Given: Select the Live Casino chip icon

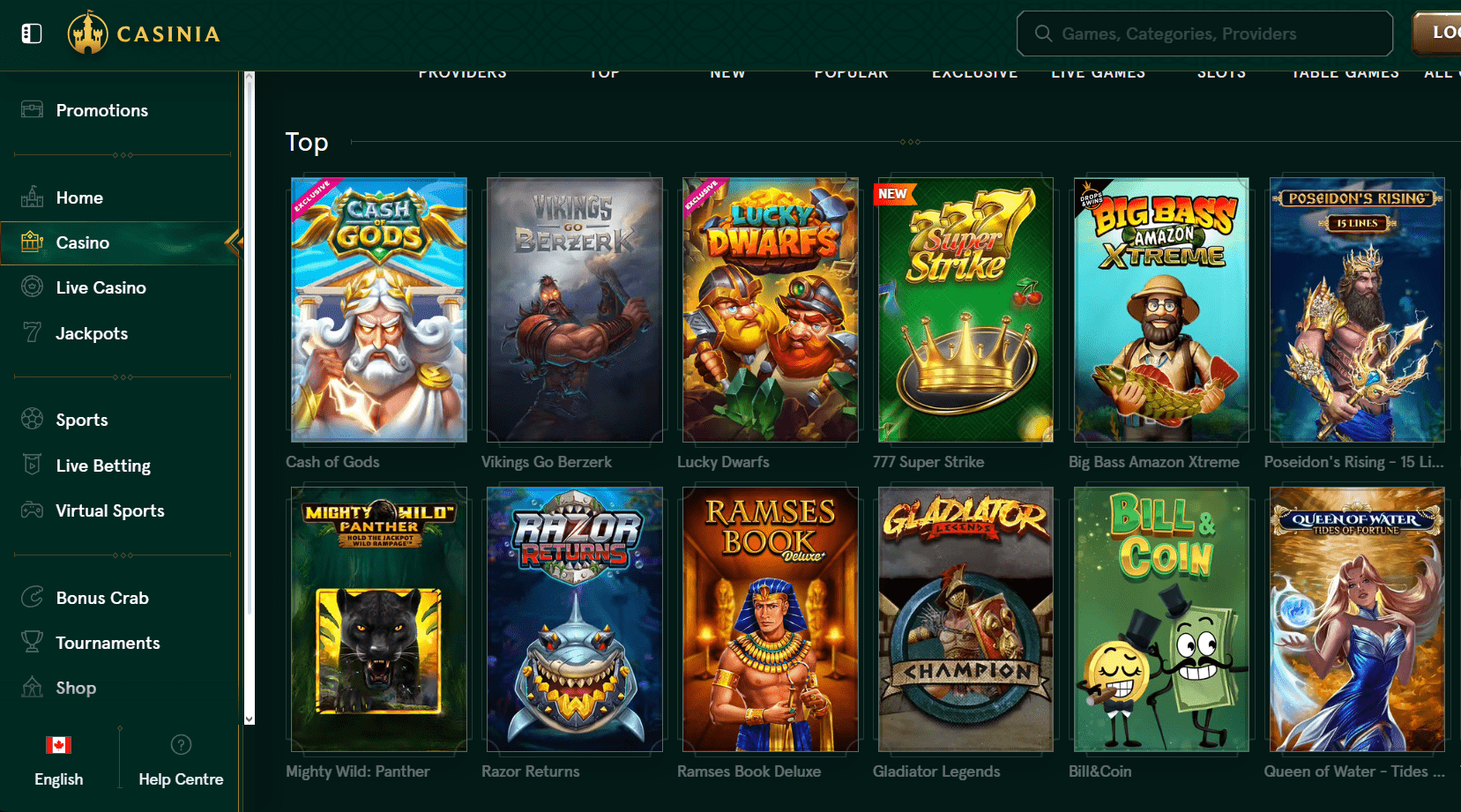Looking at the screenshot, I should (x=33, y=287).
